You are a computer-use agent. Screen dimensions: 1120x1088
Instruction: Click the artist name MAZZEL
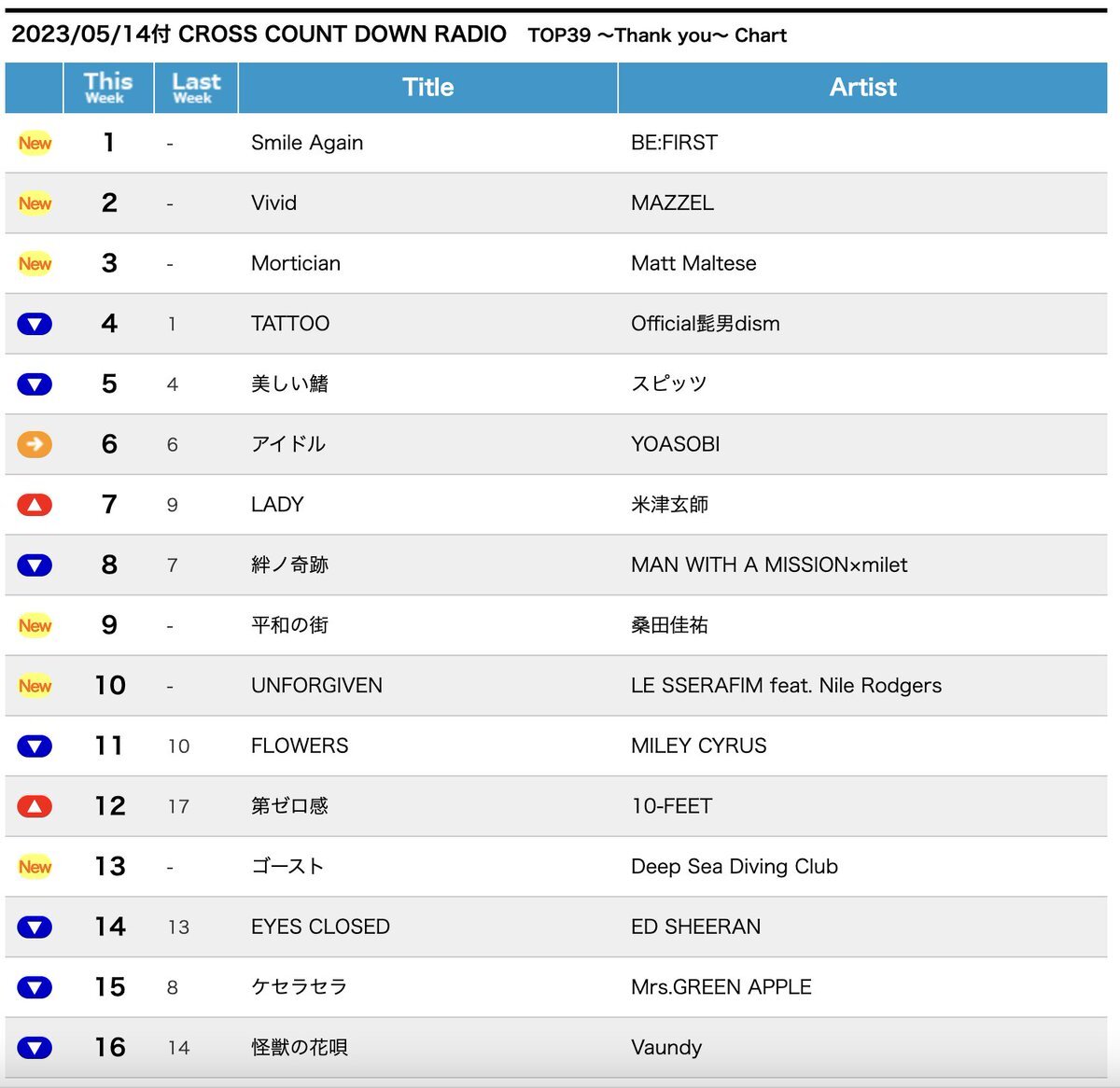[672, 203]
